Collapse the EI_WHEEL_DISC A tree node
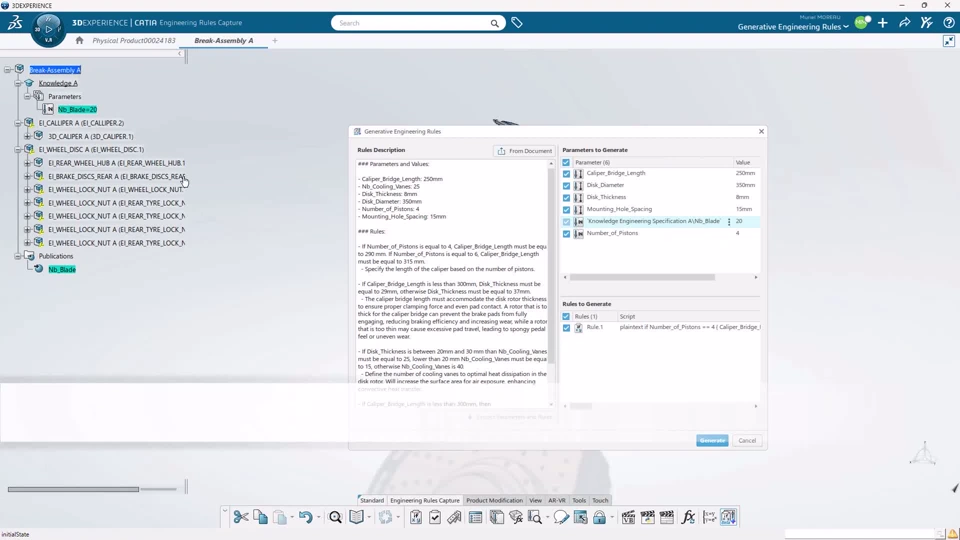 [18, 149]
